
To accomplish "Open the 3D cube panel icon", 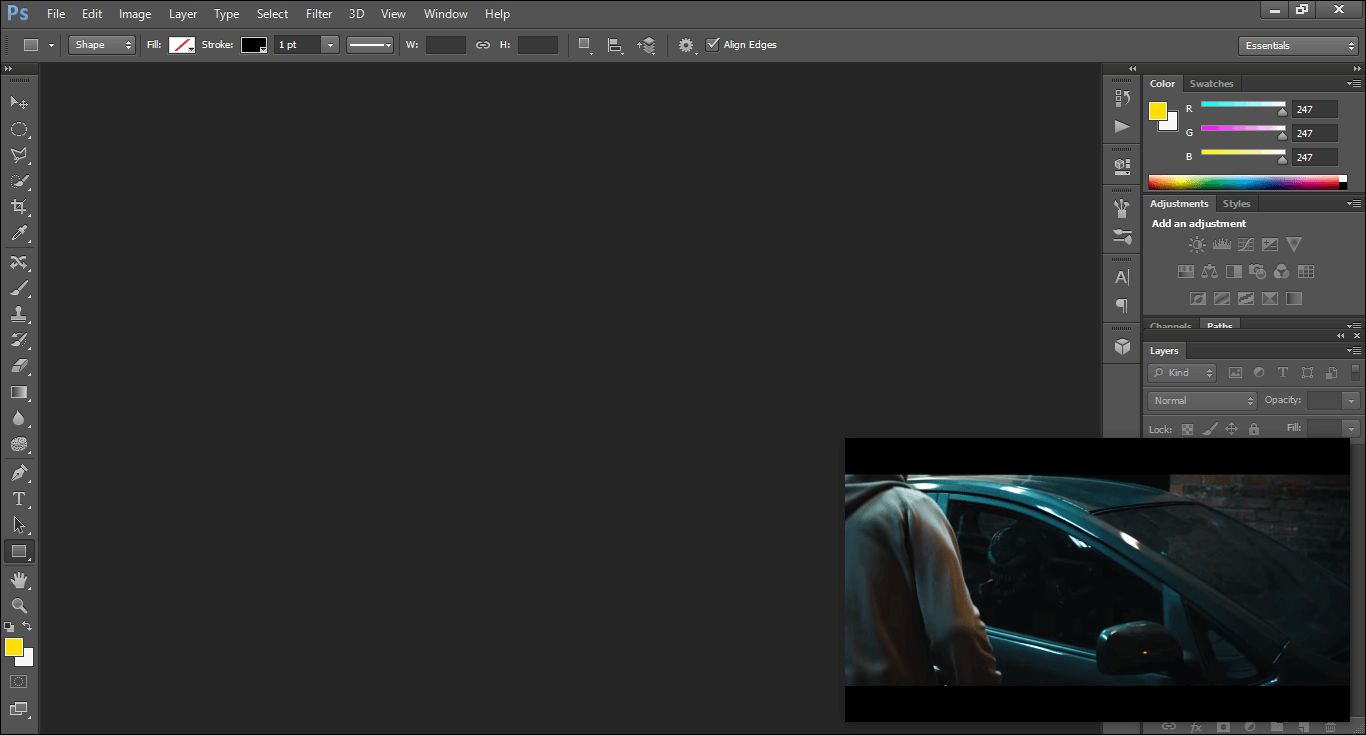I will 1122,346.
